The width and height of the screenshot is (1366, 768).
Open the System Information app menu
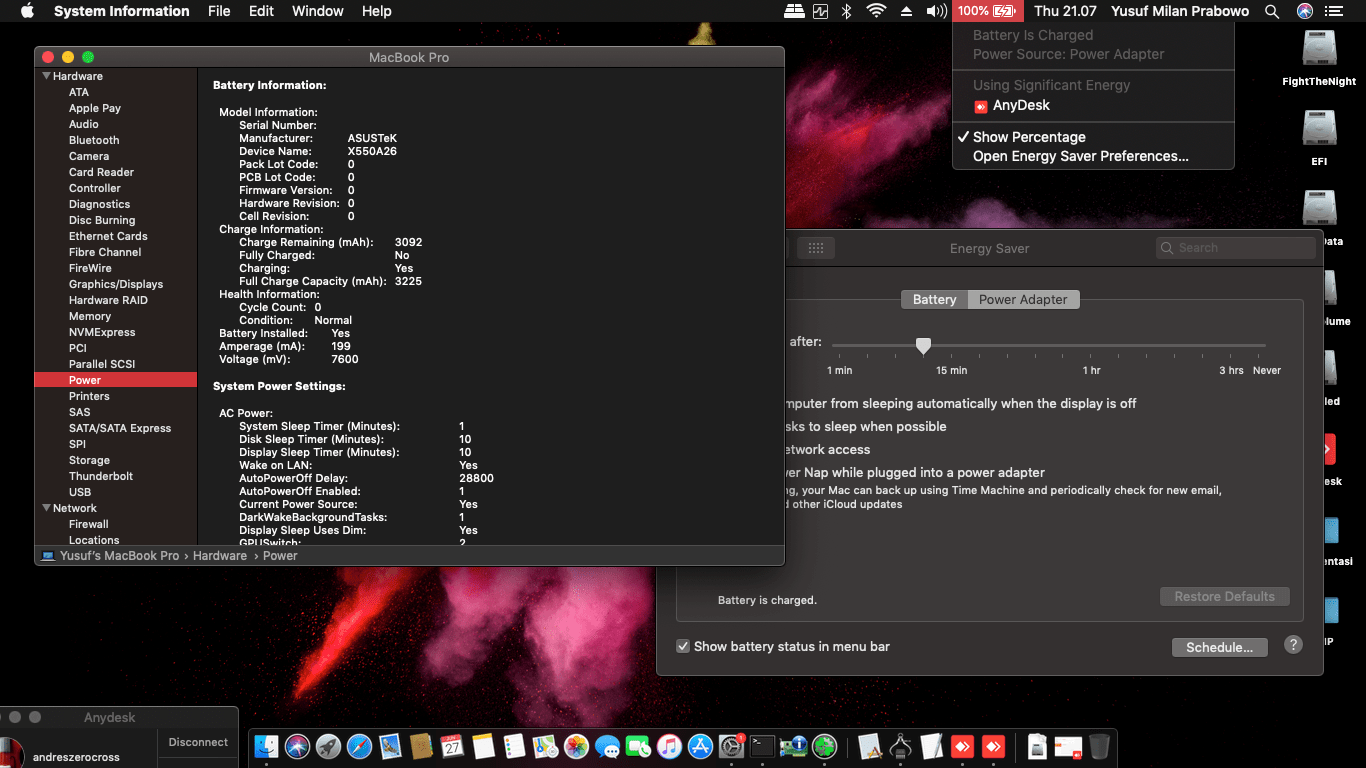click(x=121, y=11)
